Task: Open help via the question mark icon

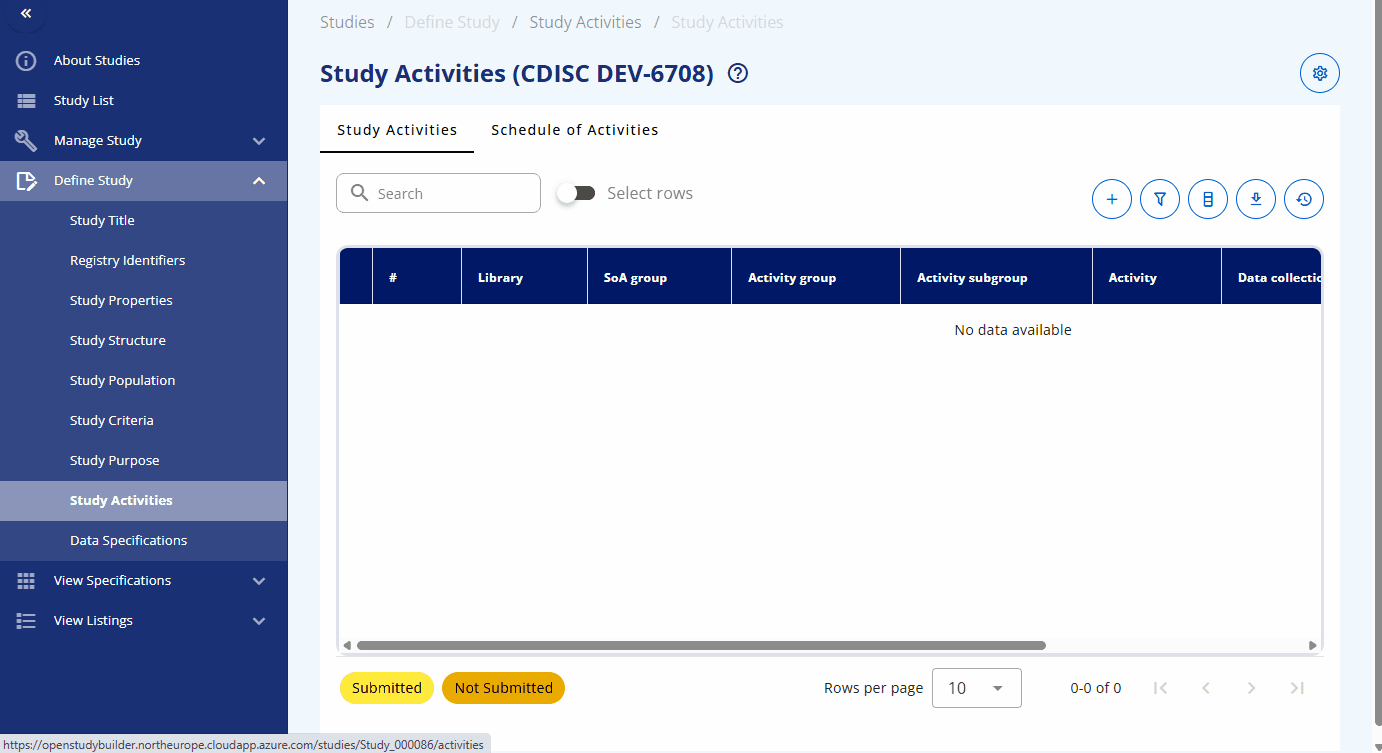Action: pos(738,73)
